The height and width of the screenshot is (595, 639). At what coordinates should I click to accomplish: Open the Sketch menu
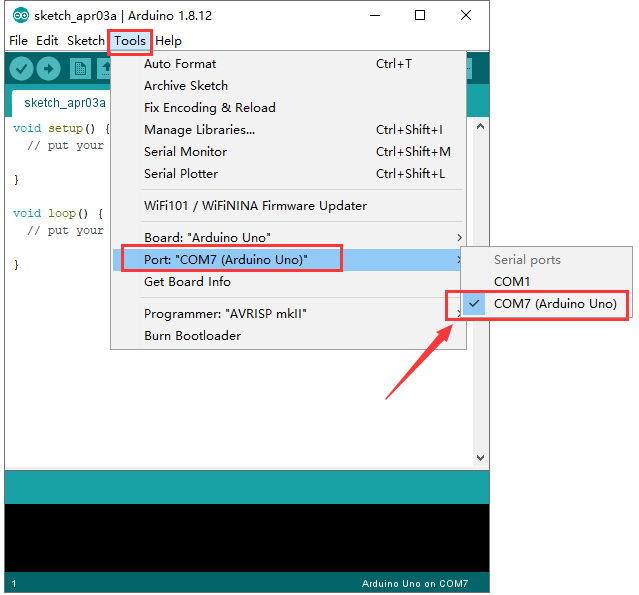tap(85, 41)
